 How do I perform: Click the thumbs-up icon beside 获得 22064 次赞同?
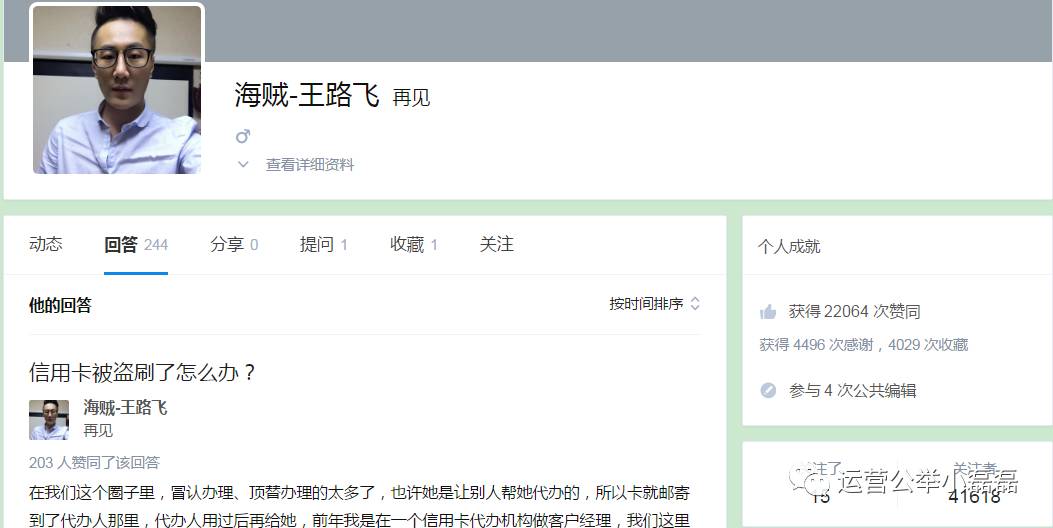pos(768,312)
